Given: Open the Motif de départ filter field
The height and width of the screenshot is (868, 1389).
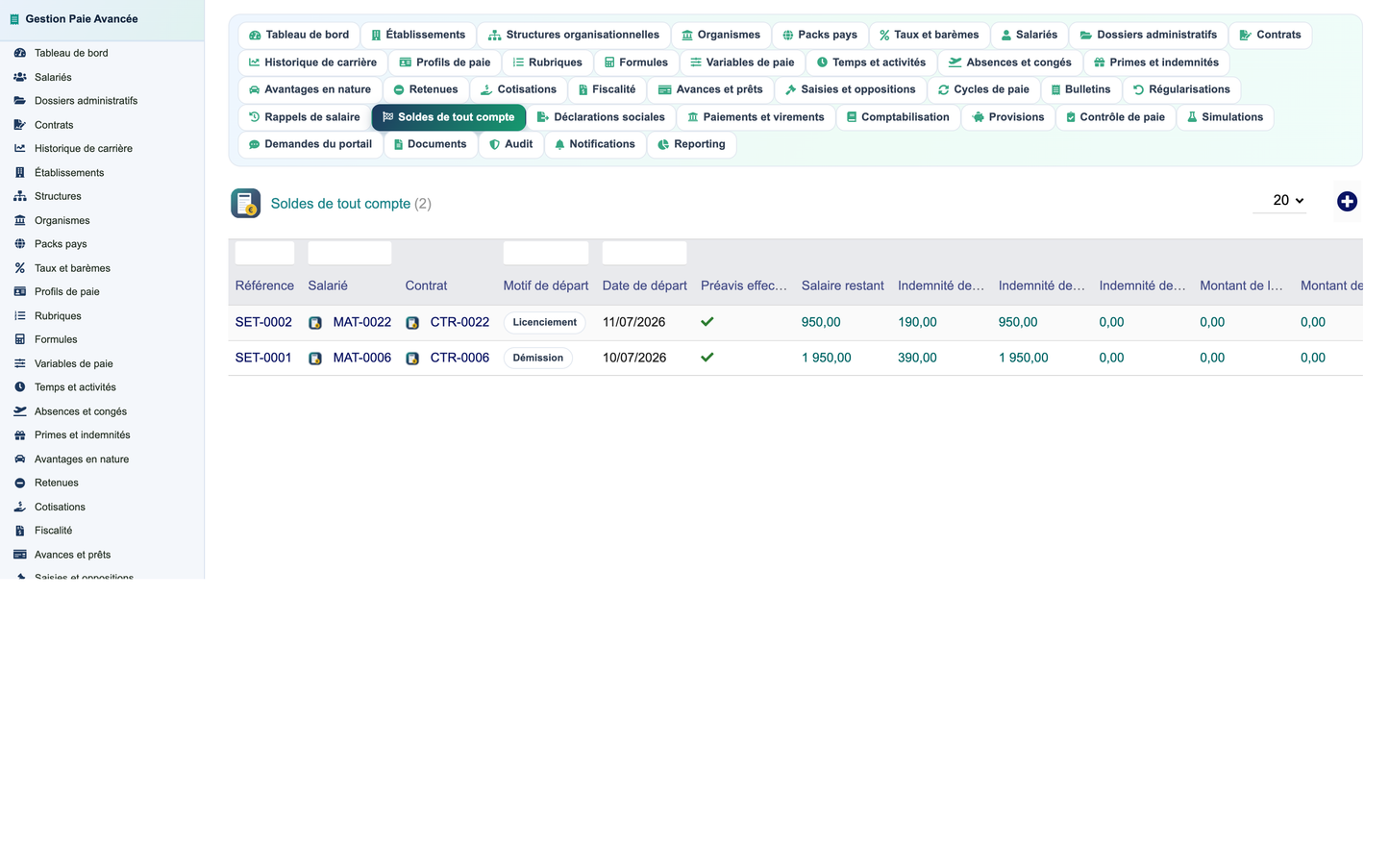Looking at the screenshot, I should click(x=546, y=253).
